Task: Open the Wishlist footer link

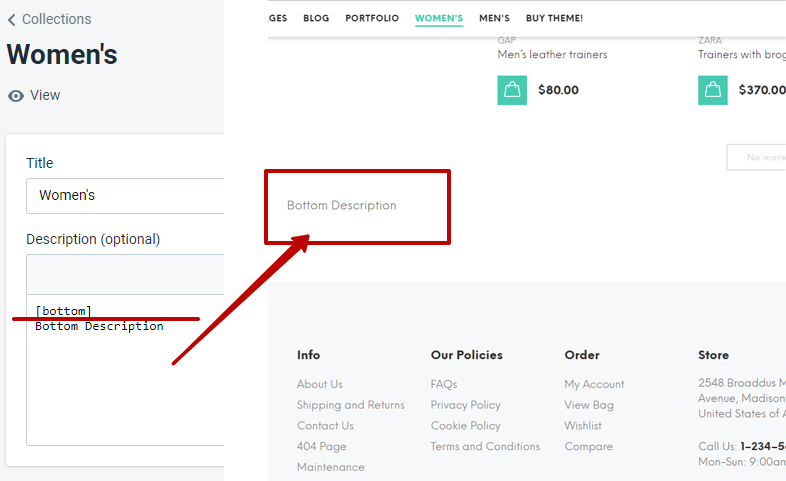Action: click(583, 426)
